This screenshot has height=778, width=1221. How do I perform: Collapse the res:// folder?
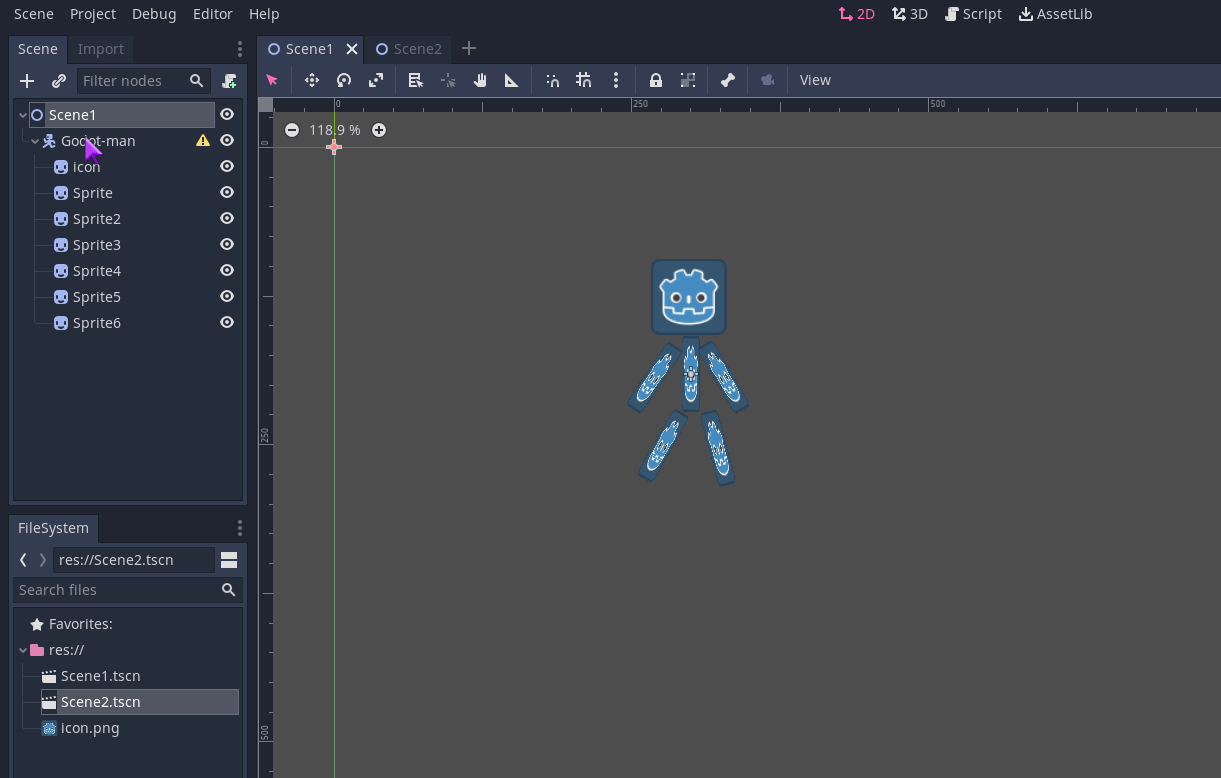[22, 650]
